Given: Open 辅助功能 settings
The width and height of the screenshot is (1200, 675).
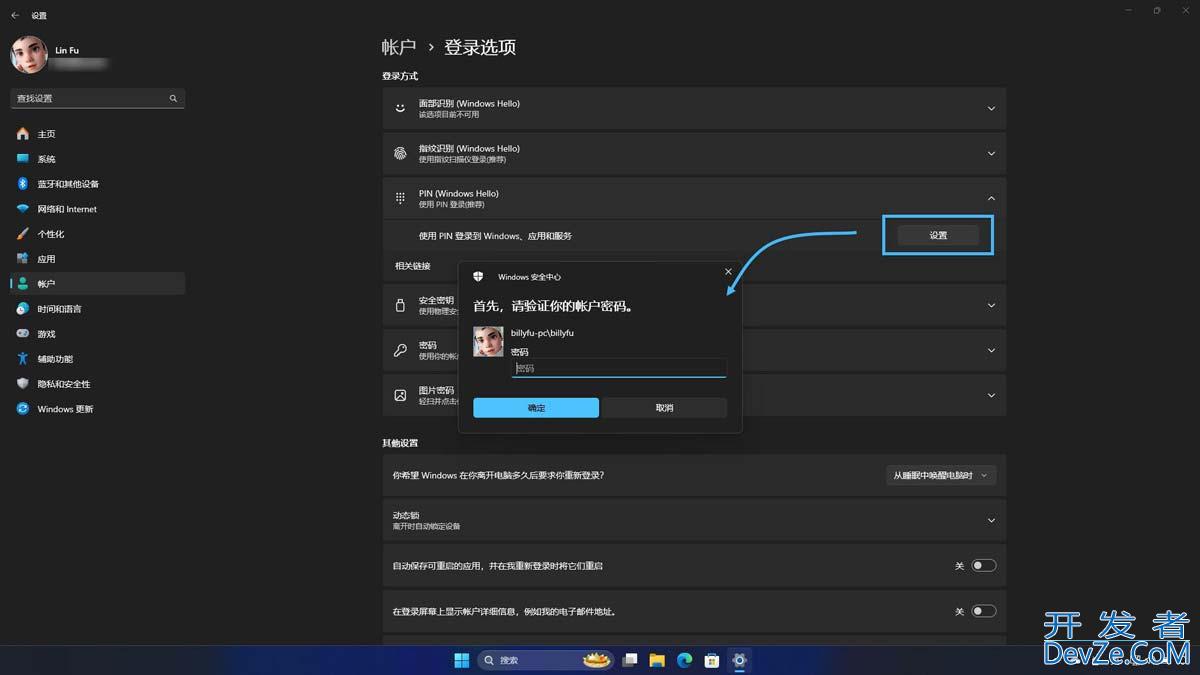Looking at the screenshot, I should tap(97, 359).
